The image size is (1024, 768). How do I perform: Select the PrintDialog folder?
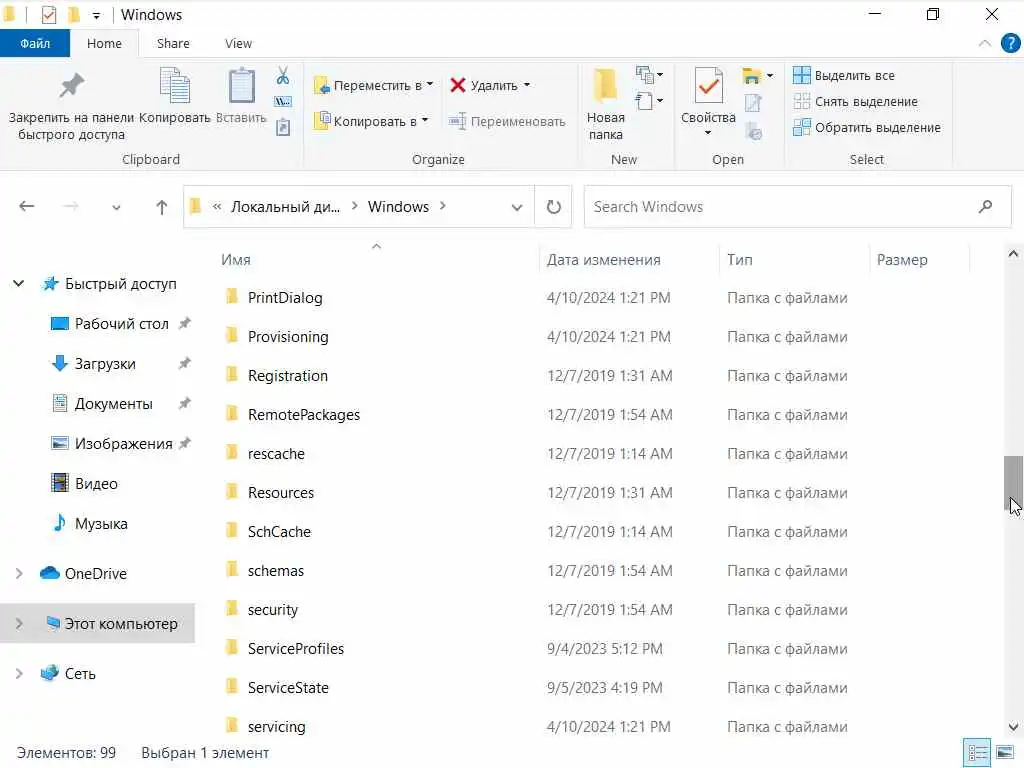tap(285, 298)
